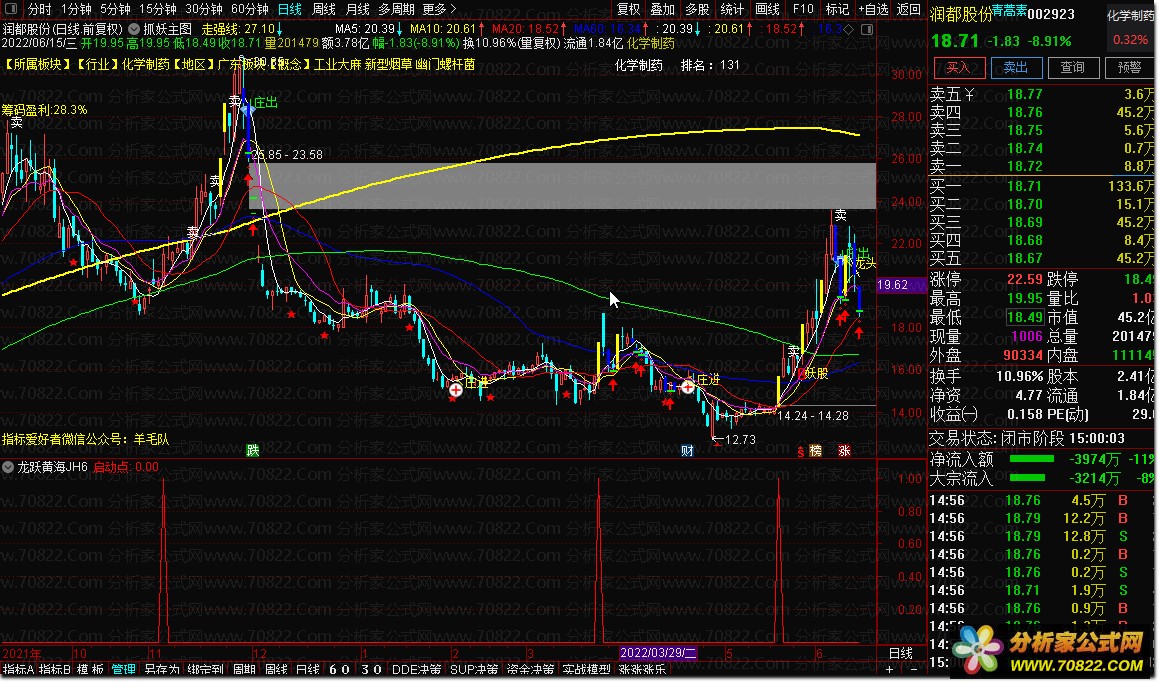The width and height of the screenshot is (1160, 682).
Task: Click the 工业大麻 concept link
Action: pyautogui.click(x=337, y=64)
